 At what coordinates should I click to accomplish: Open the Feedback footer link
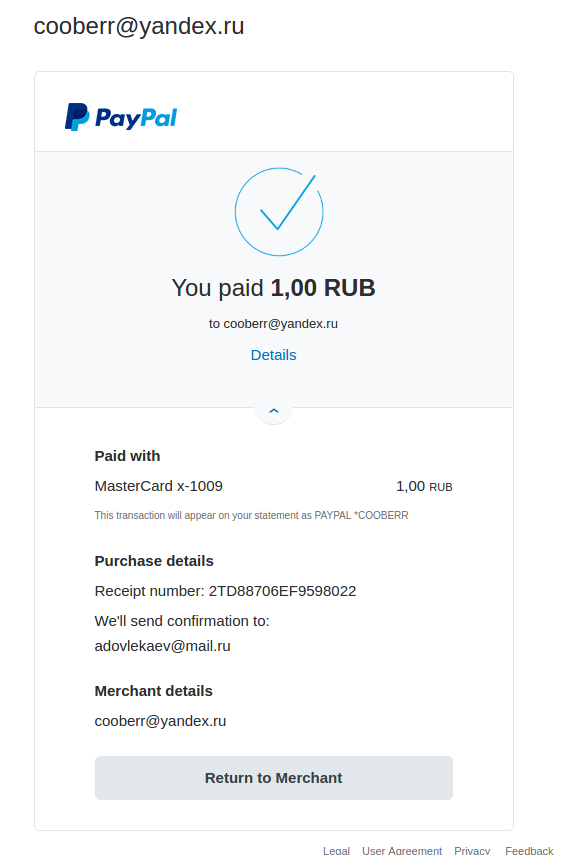(529, 850)
